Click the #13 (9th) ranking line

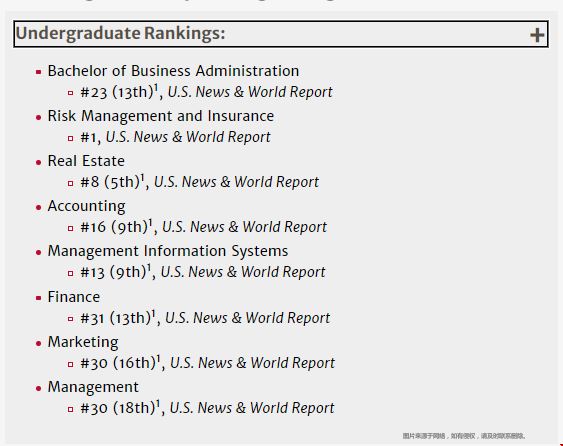click(203, 272)
